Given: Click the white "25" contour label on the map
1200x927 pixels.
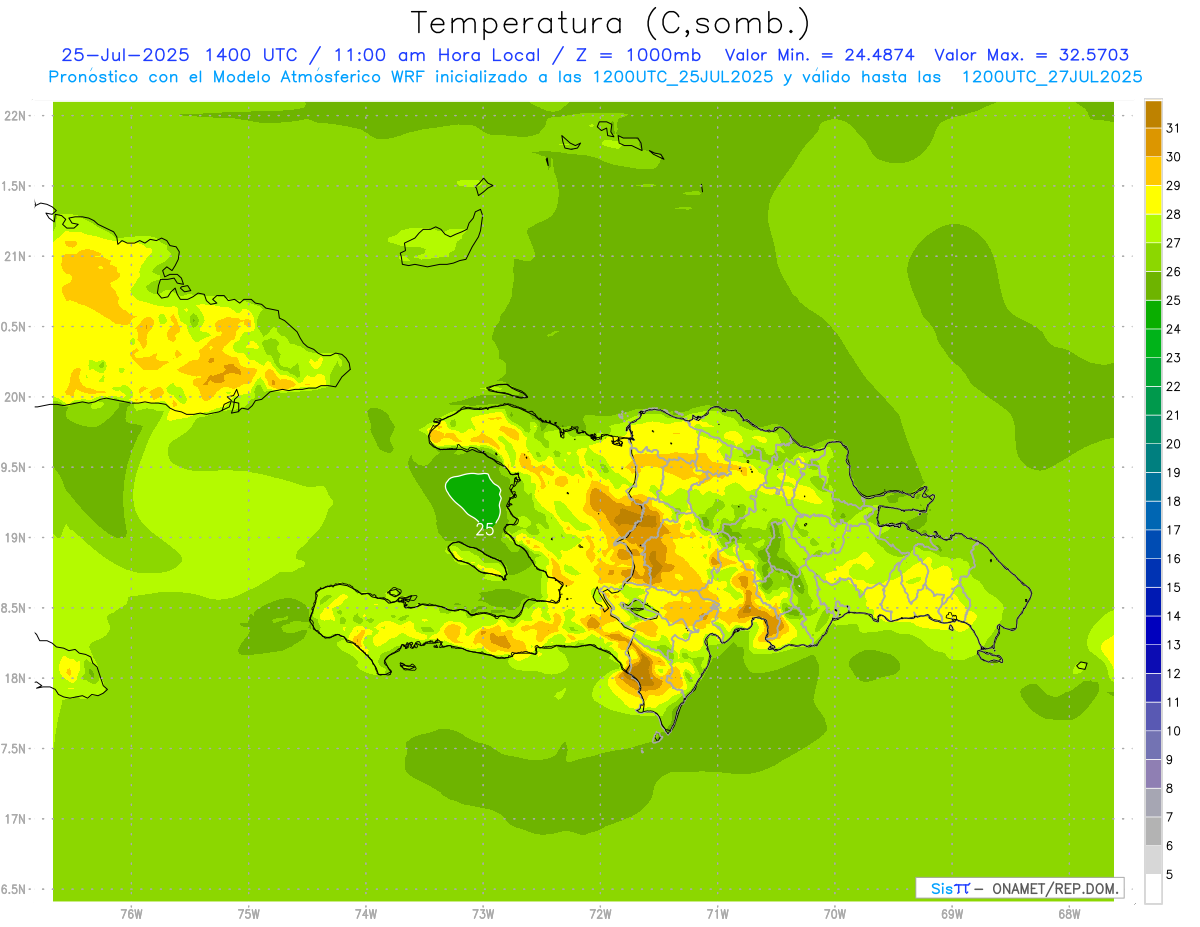Looking at the screenshot, I should (485, 530).
